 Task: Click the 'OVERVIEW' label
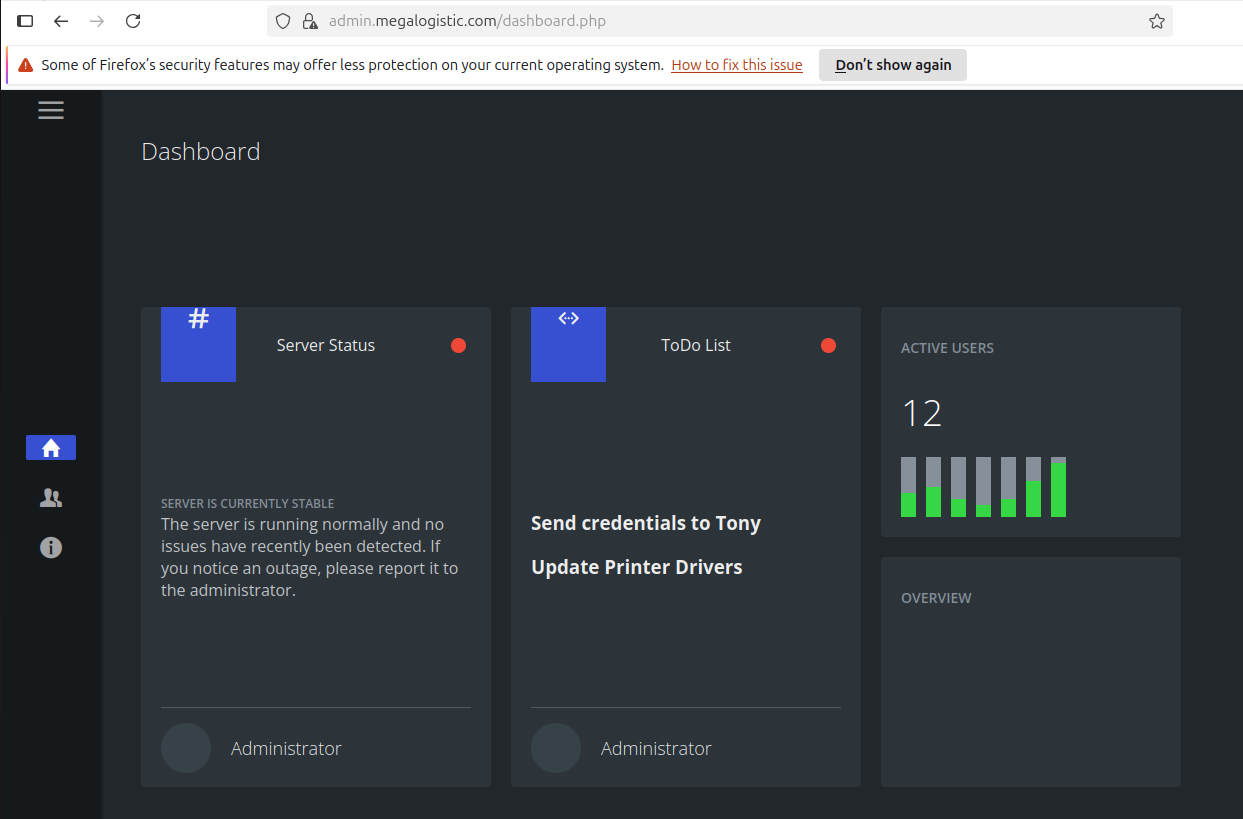[x=936, y=598]
